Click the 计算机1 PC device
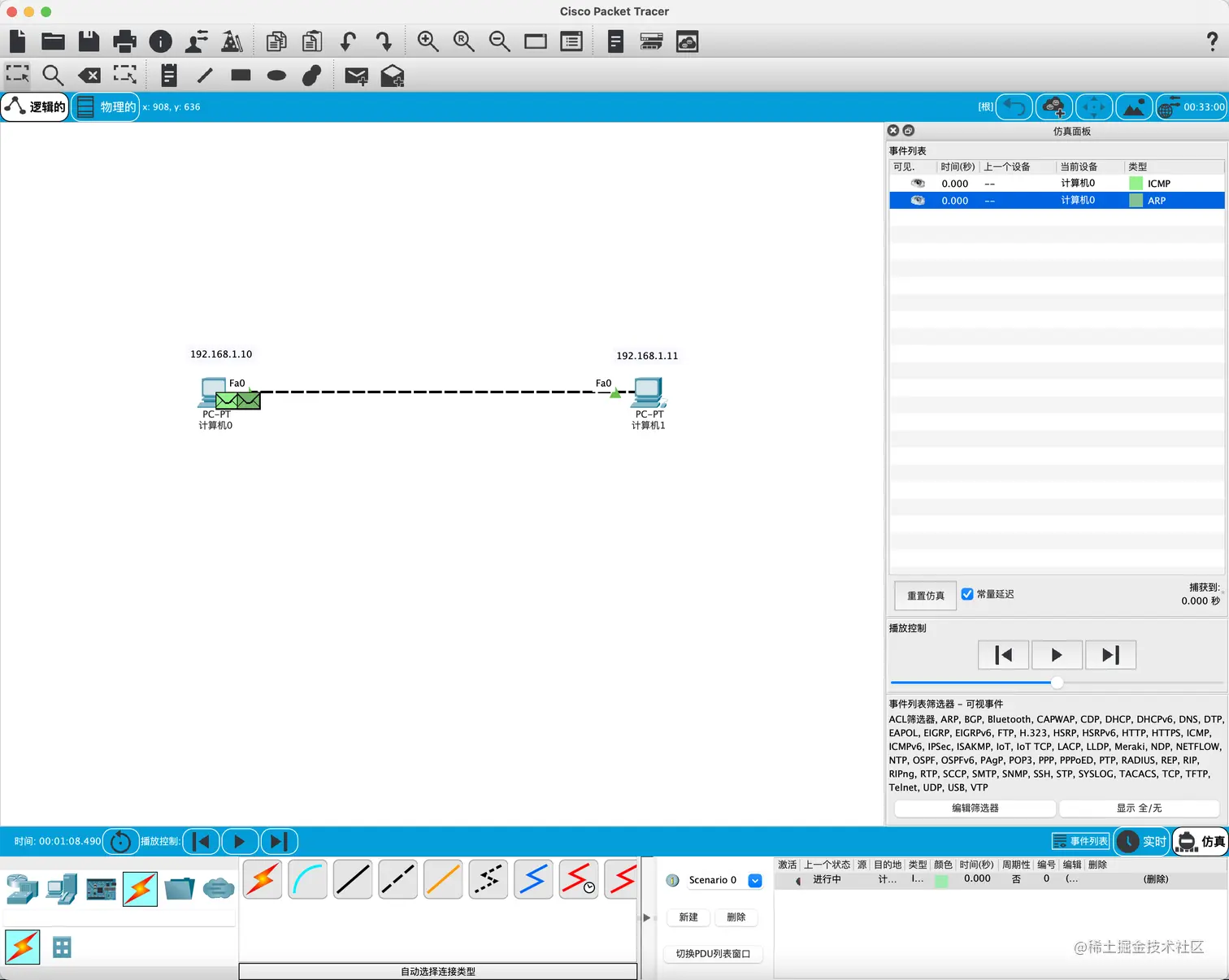The image size is (1229, 980). pyautogui.click(x=649, y=393)
